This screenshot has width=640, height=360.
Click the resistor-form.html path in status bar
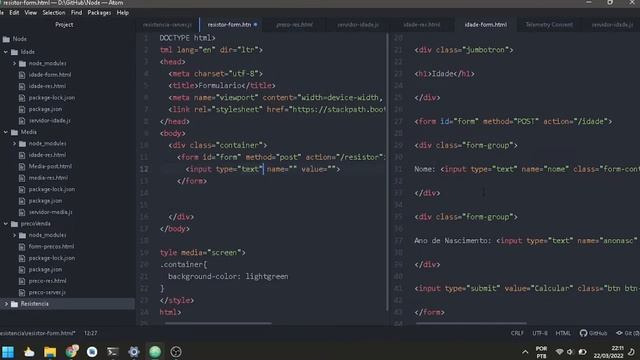(x=38, y=333)
